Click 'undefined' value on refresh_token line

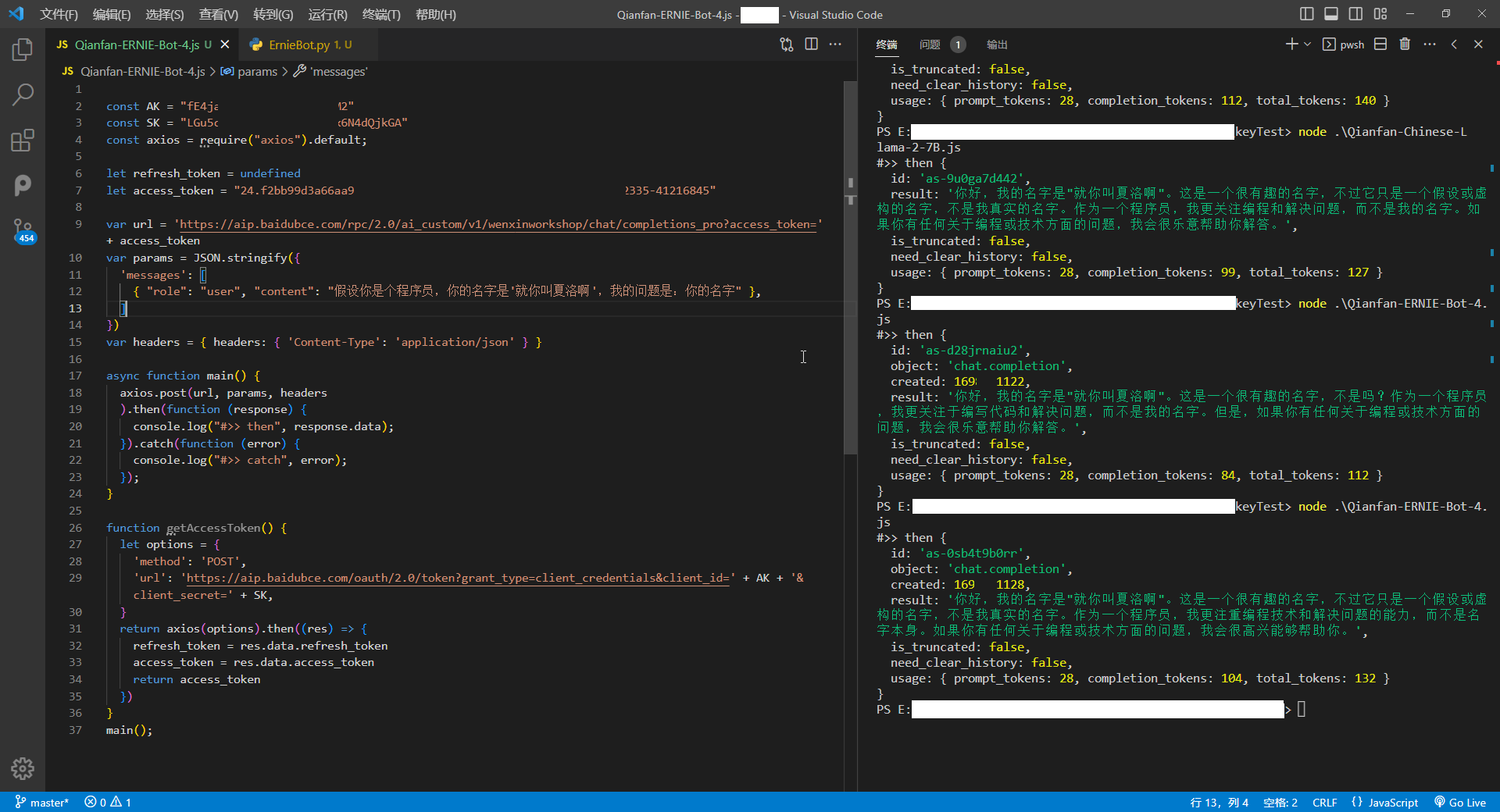pyautogui.click(x=270, y=173)
